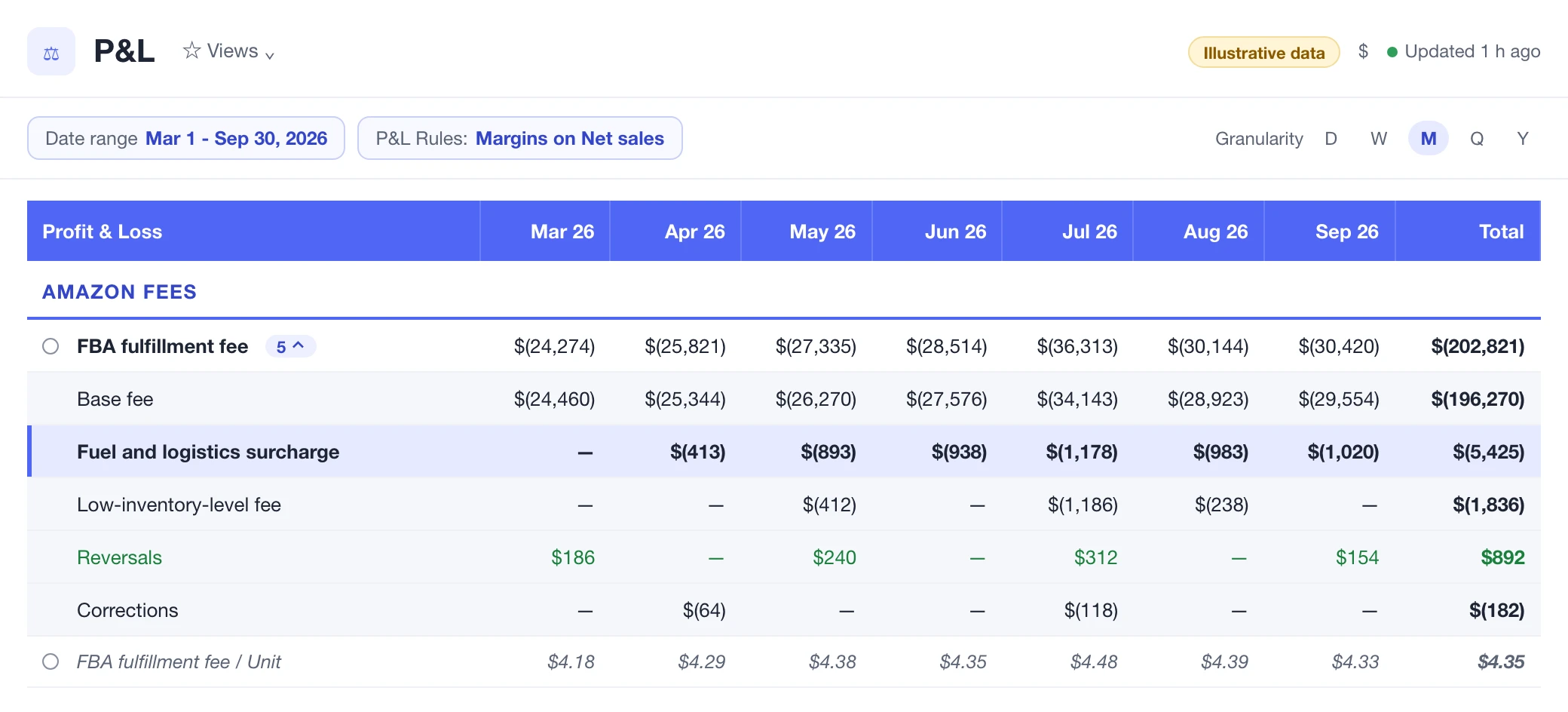Click the Reversals total $892
The image size is (1568, 712).
pos(1502,557)
